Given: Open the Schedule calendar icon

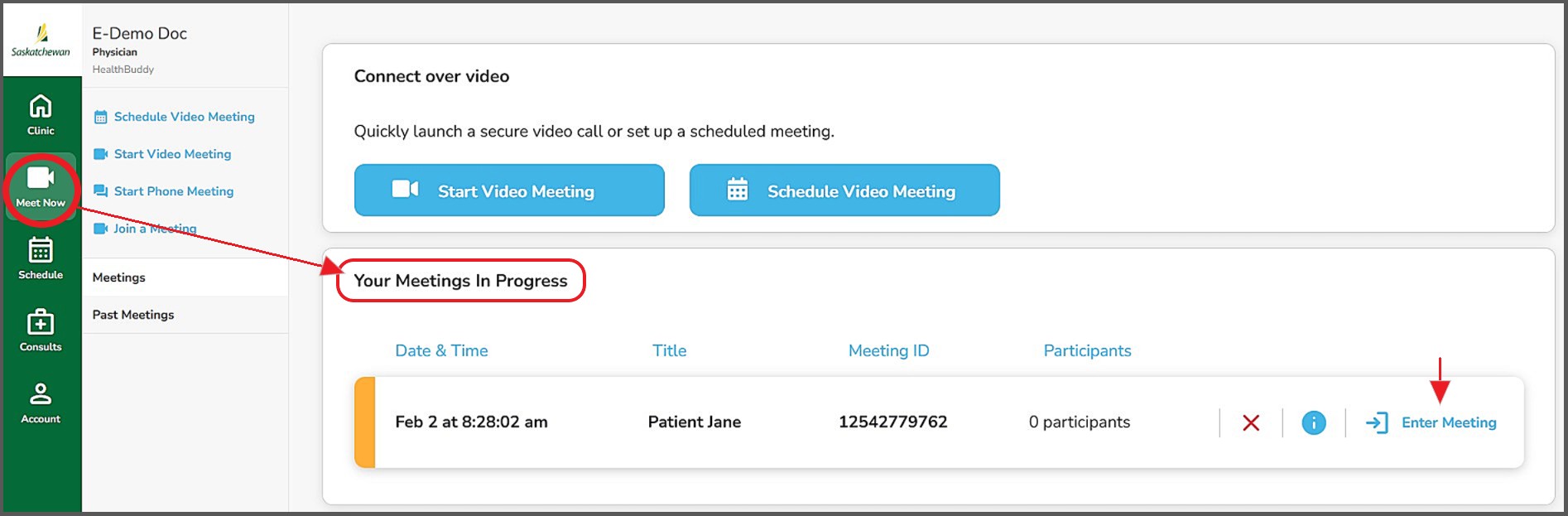Looking at the screenshot, I should [x=41, y=250].
